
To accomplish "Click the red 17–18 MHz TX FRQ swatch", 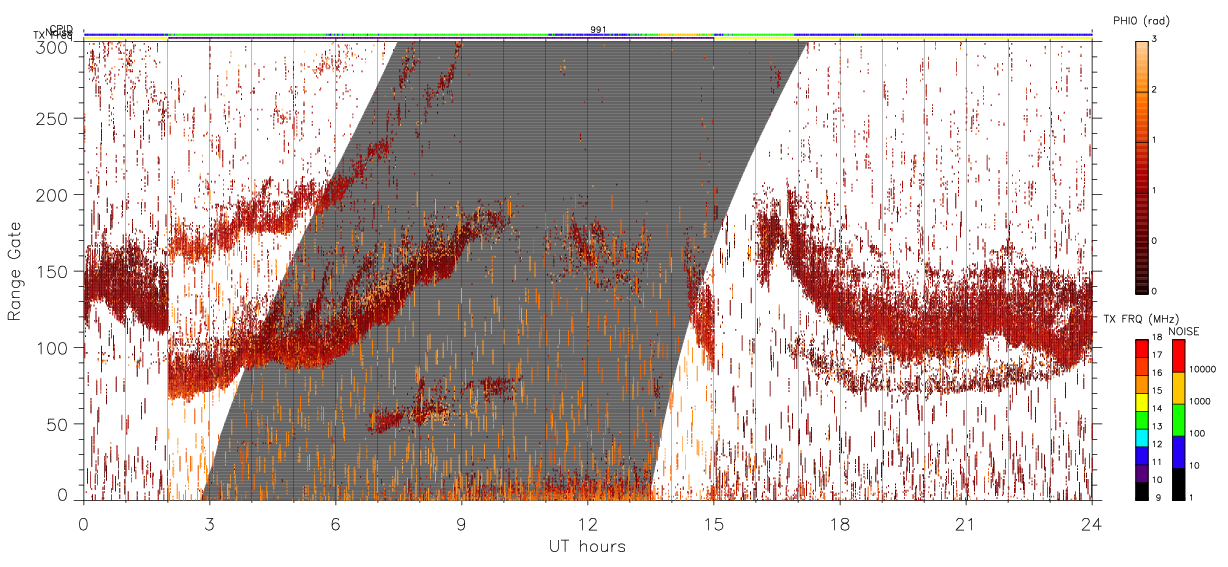I will click(x=1142, y=349).
